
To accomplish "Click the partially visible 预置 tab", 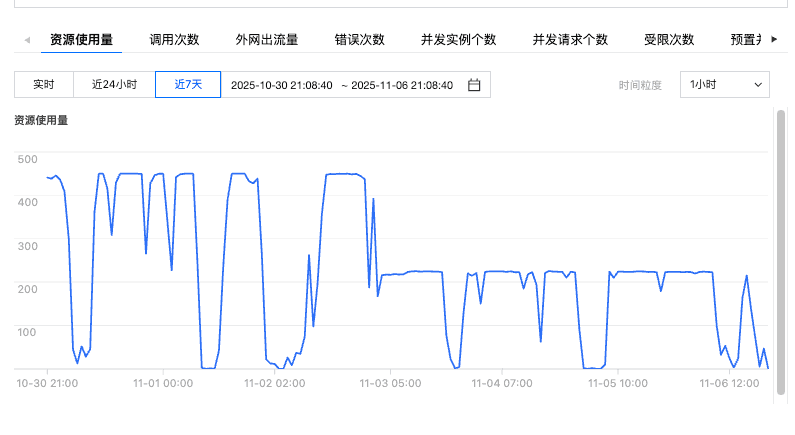I will 746,40.
